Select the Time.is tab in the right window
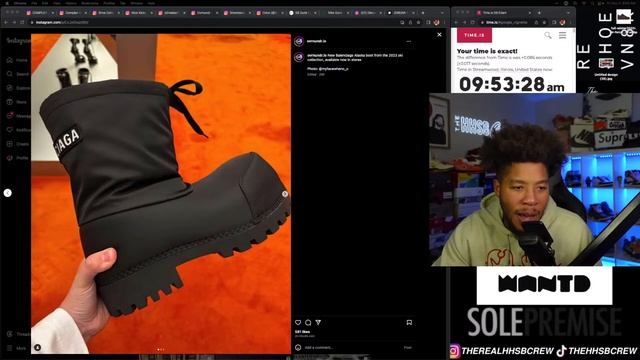This screenshot has width=640, height=360. (505, 13)
